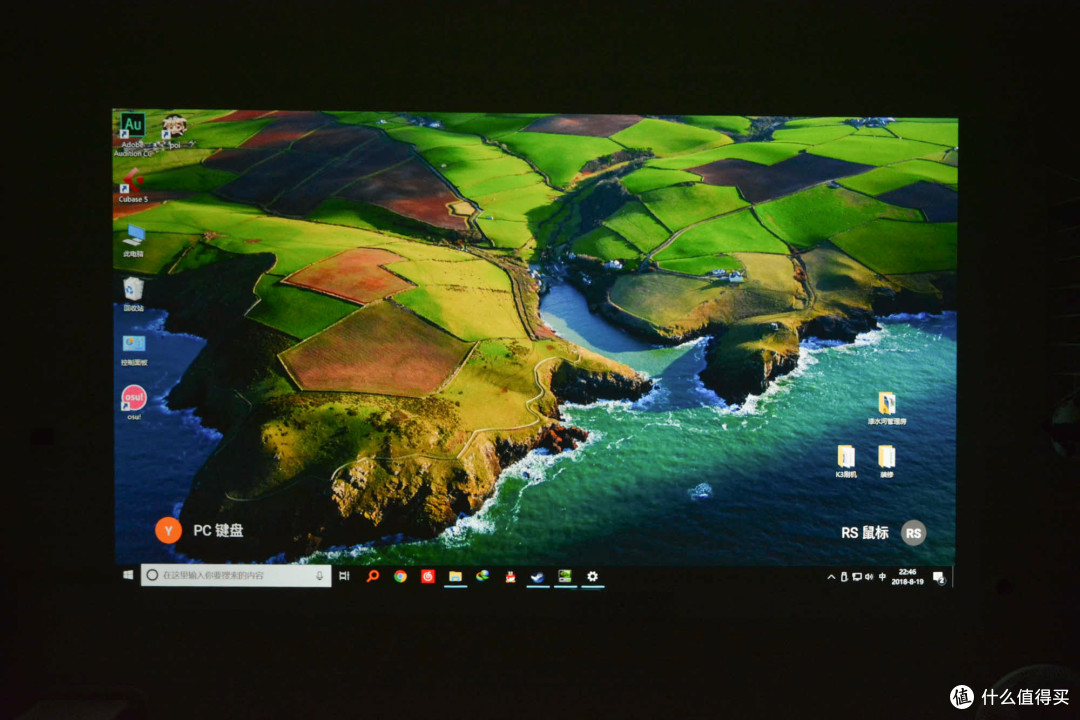This screenshot has width=1080, height=720.
Task: Click the microphone icon in search box
Action: 319,575
